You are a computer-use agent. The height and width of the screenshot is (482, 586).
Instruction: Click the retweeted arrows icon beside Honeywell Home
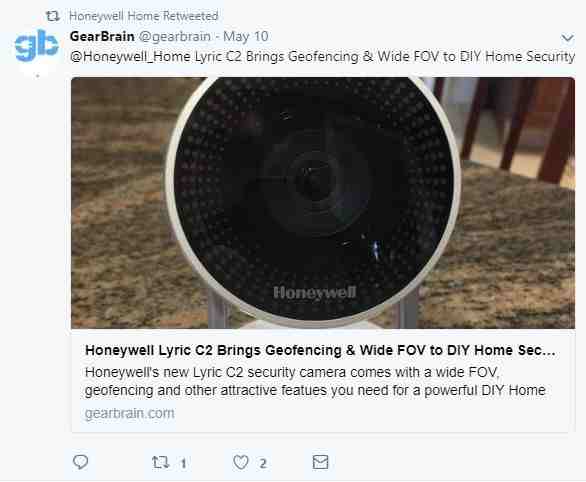click(x=52, y=16)
